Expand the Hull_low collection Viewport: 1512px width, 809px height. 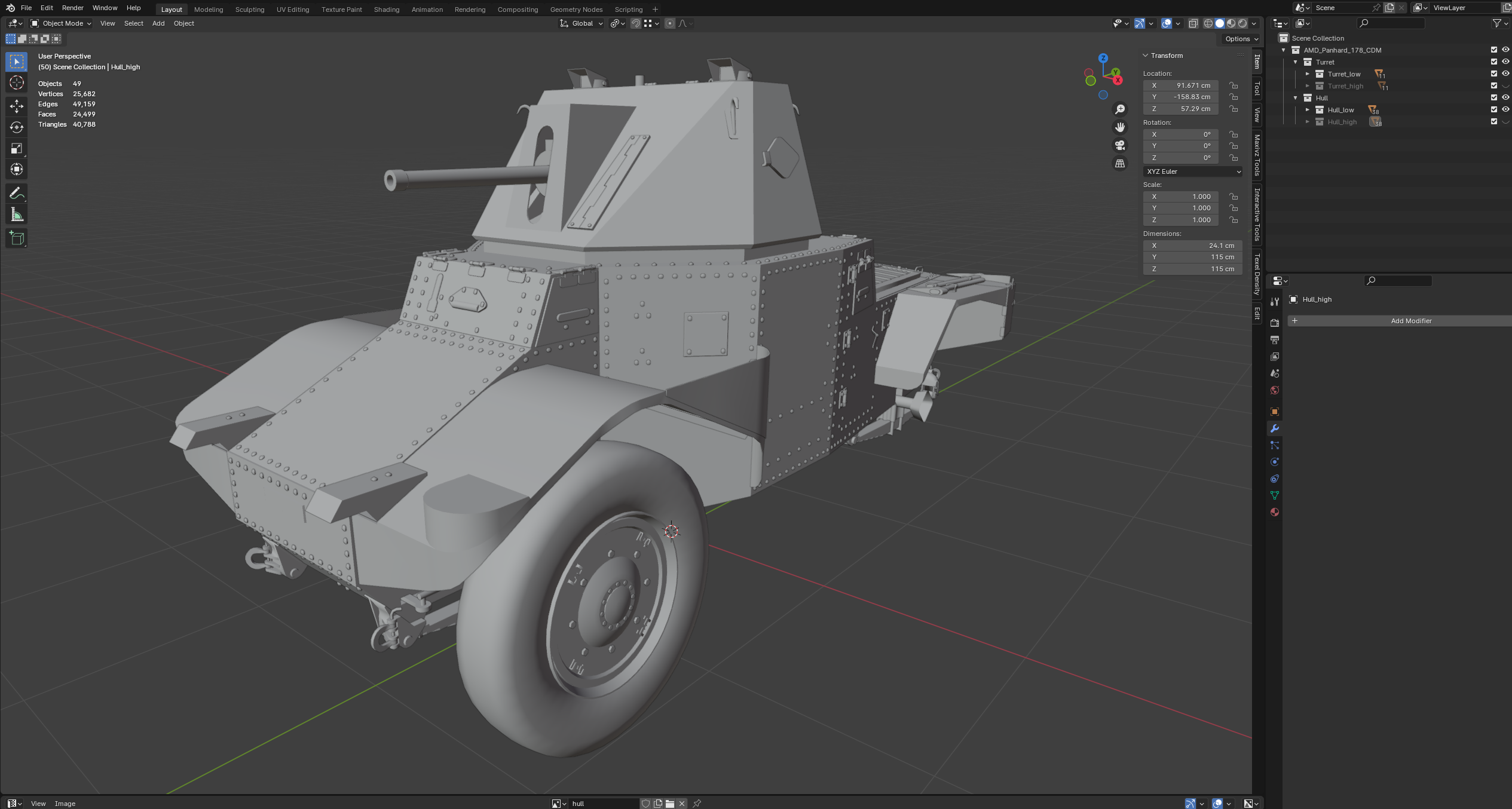tap(1308, 110)
